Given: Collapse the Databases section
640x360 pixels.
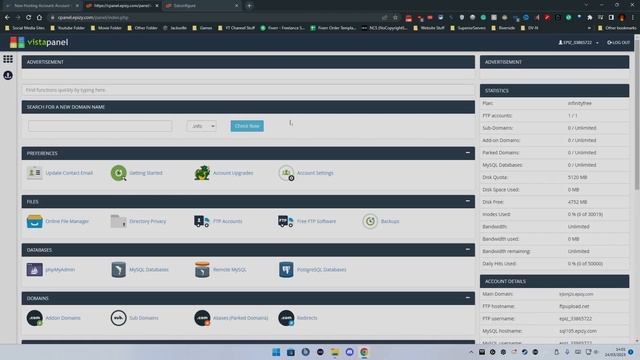Looking at the screenshot, I should [468, 249].
